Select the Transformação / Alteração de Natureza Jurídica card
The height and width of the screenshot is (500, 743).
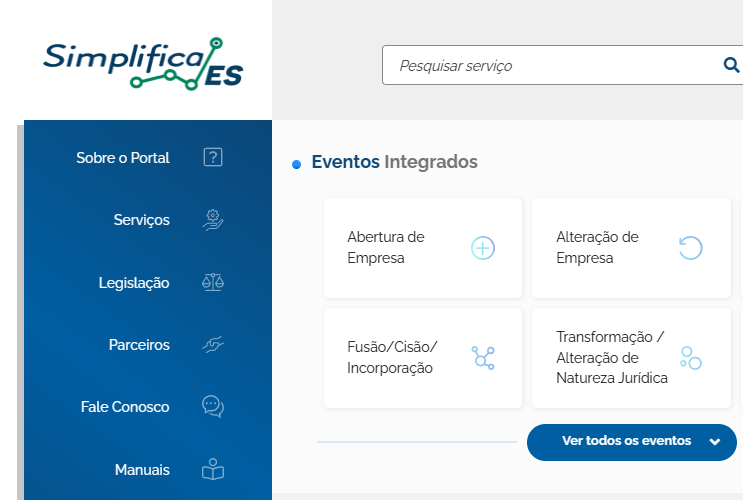(631, 358)
